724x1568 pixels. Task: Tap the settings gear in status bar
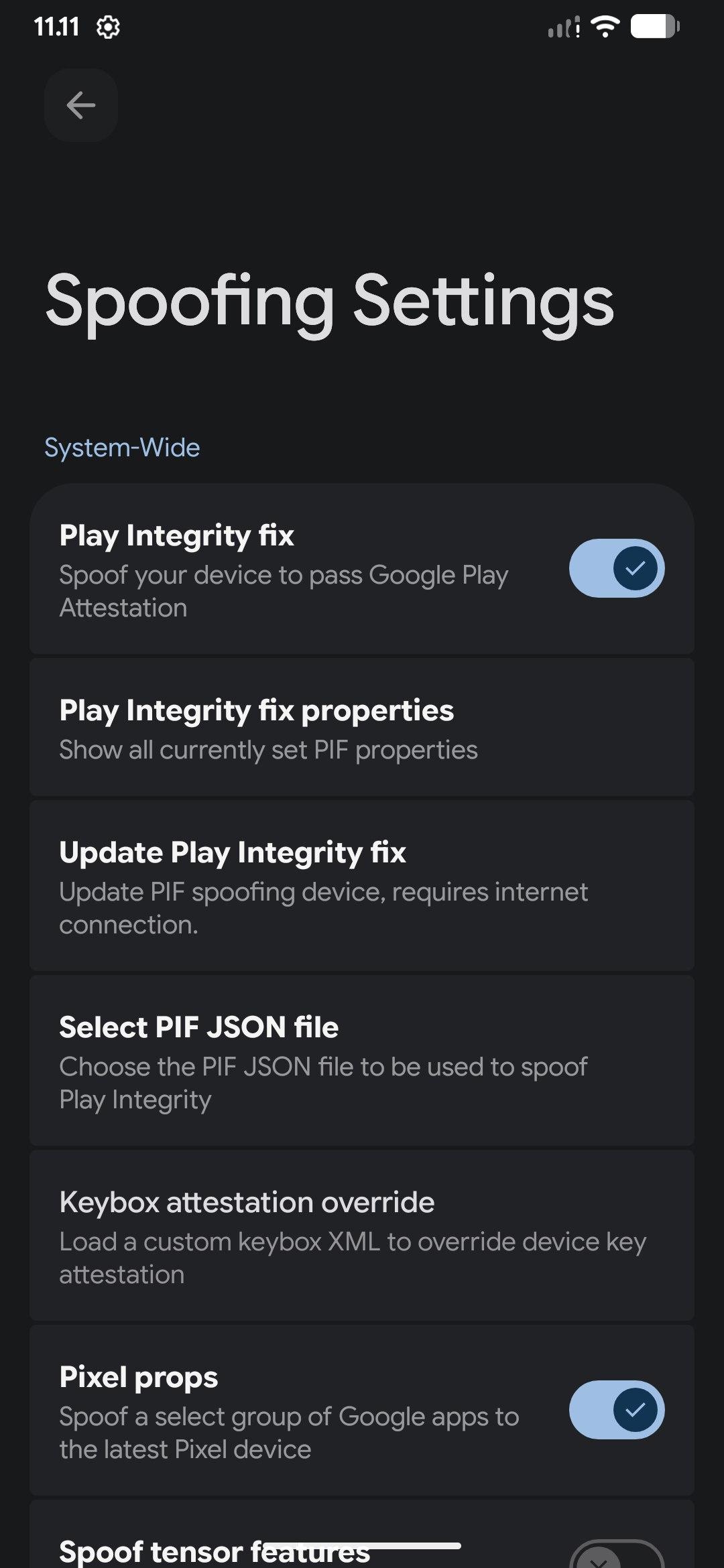pos(108,27)
